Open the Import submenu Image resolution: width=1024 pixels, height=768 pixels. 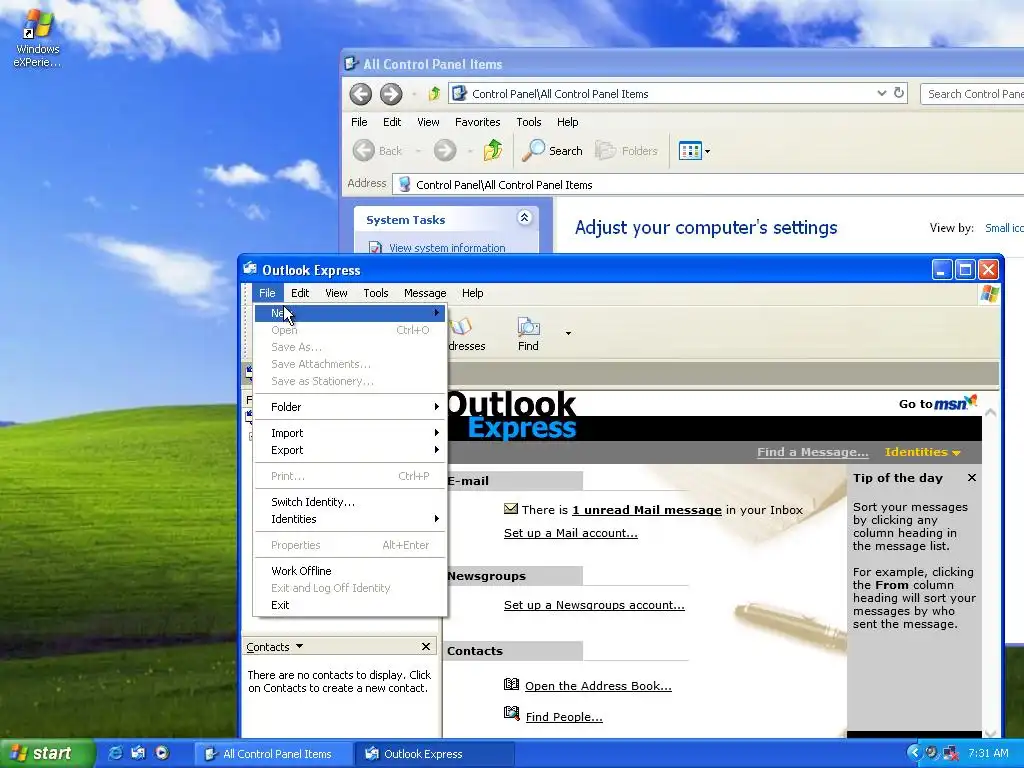click(349, 433)
